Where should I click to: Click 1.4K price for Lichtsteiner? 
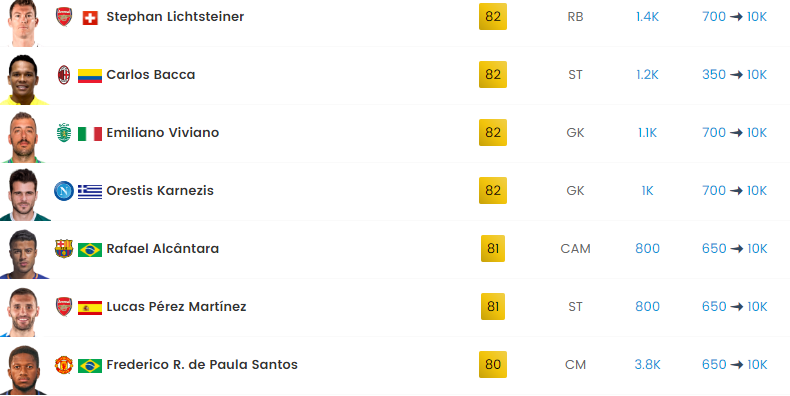pyautogui.click(x=647, y=17)
